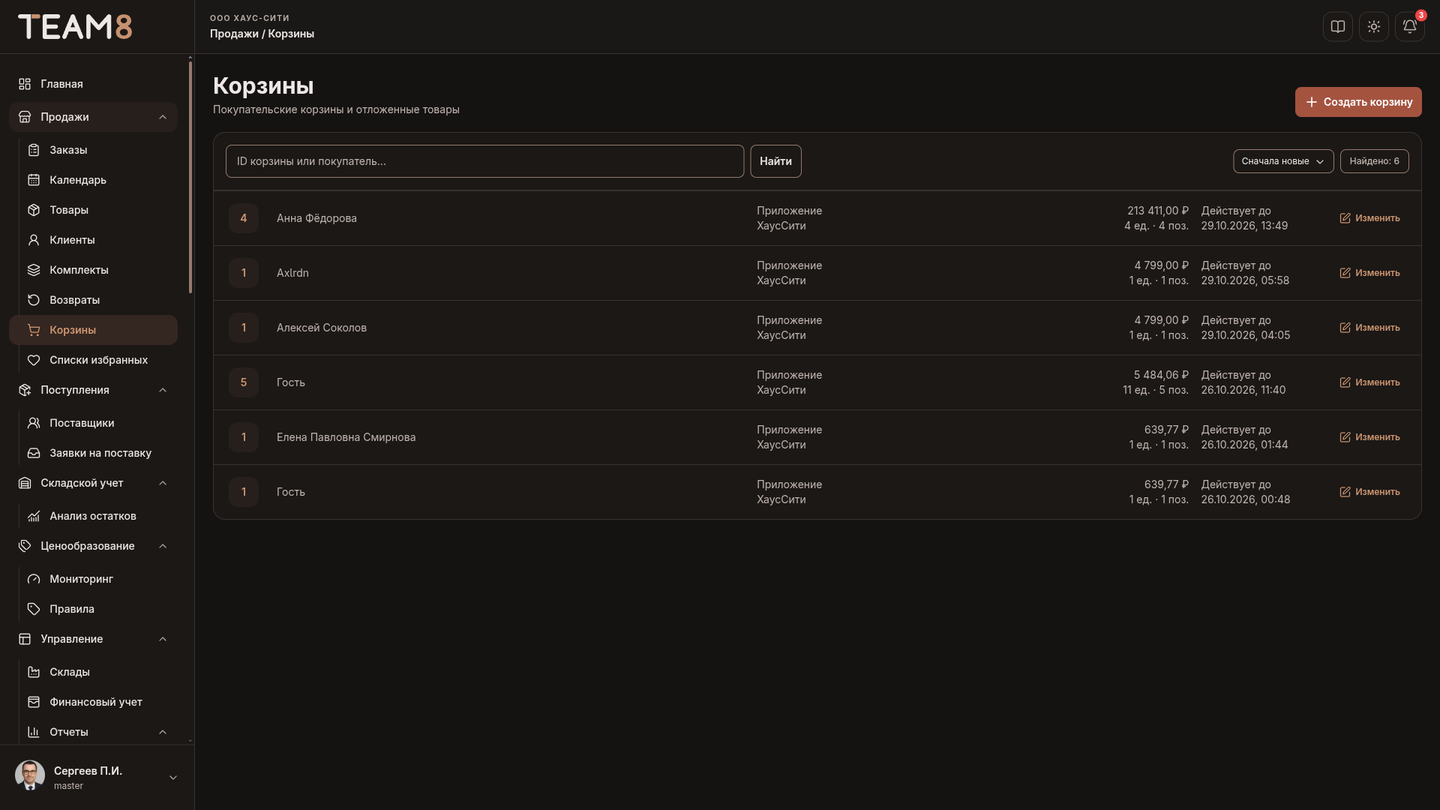Click the calendar icon beside Календарь

pyautogui.click(x=34, y=180)
